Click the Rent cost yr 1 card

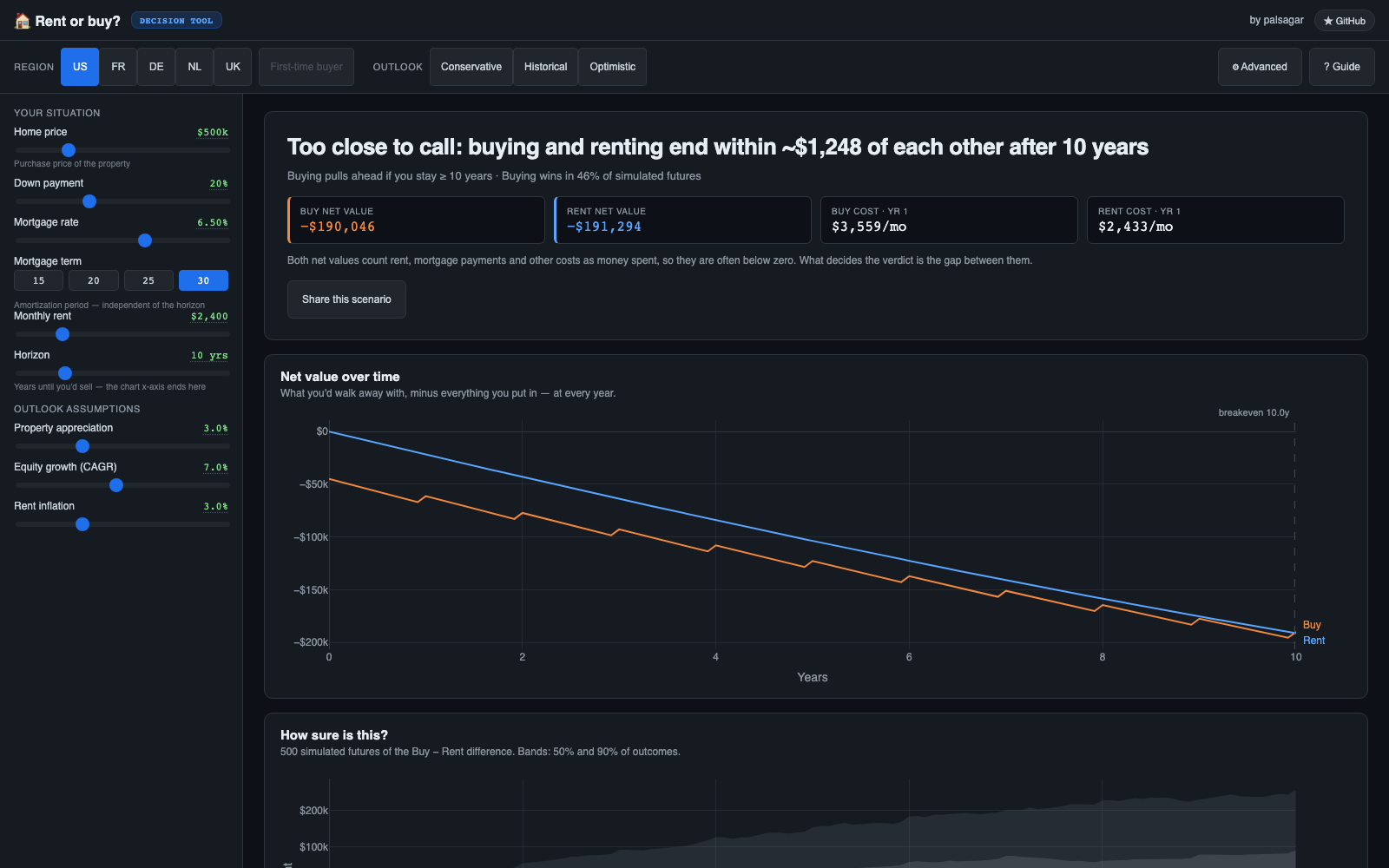1215,220
